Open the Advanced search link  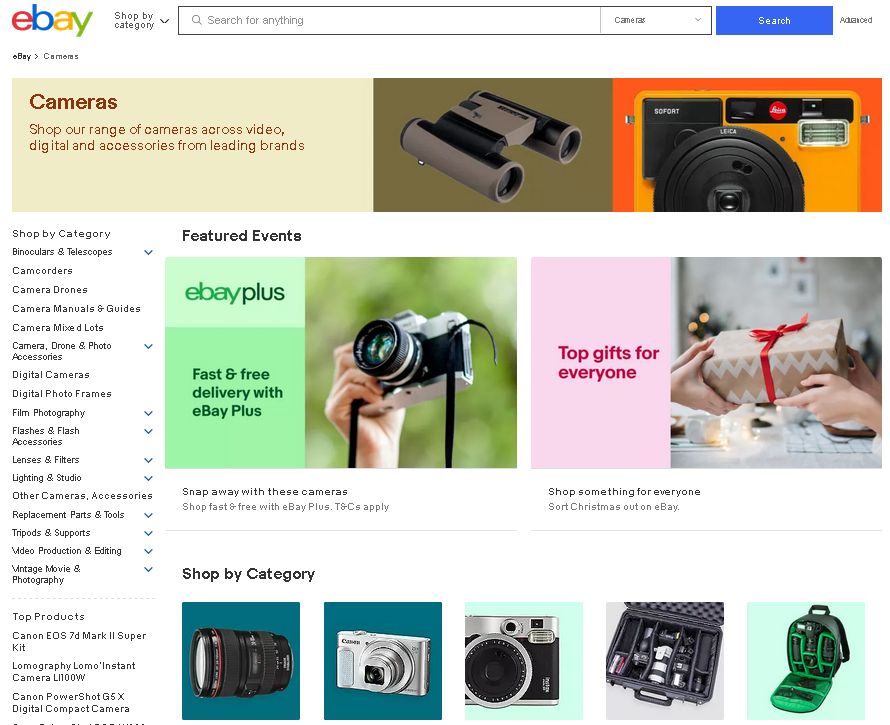click(x=855, y=20)
